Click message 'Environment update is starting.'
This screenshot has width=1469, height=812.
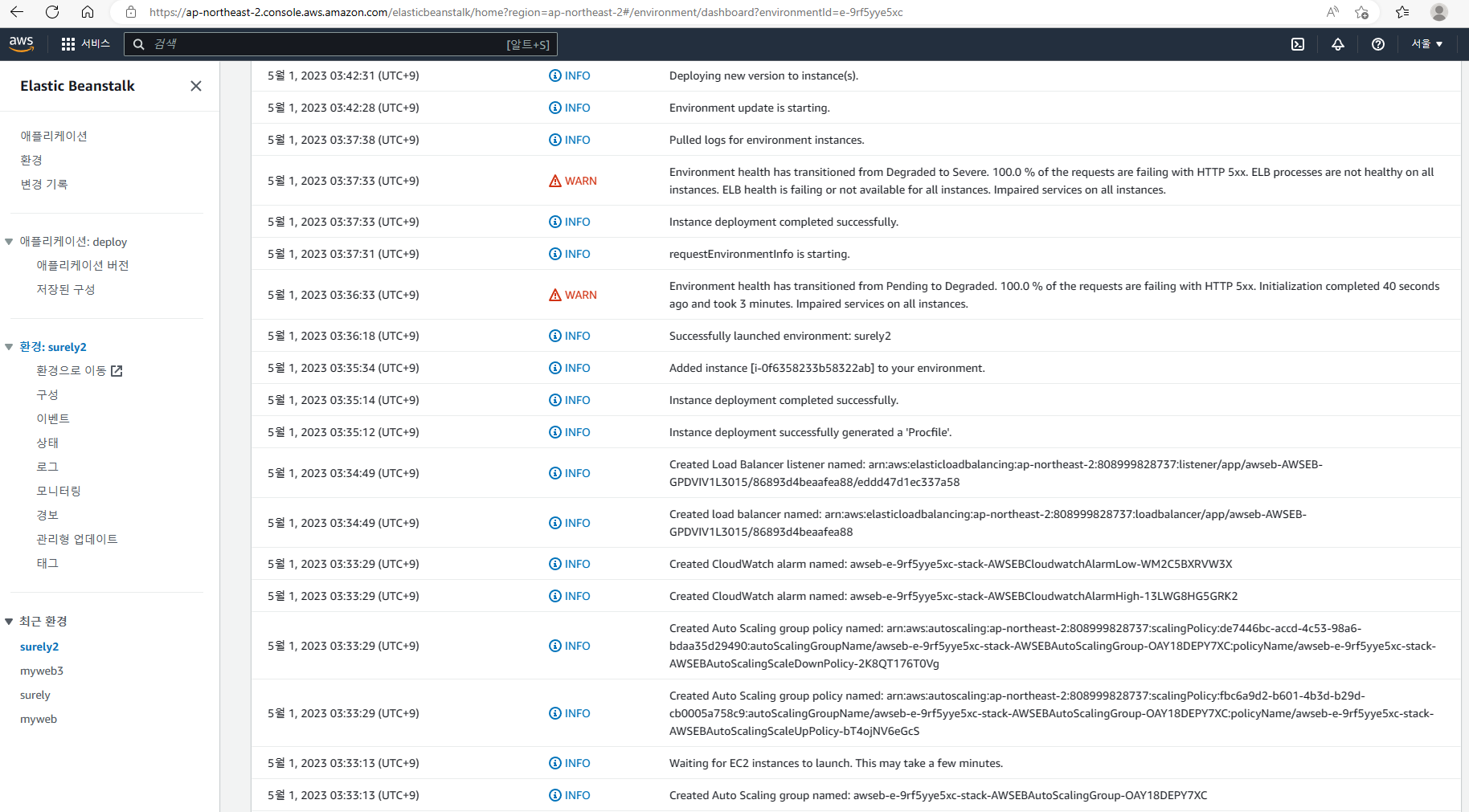tap(750, 108)
